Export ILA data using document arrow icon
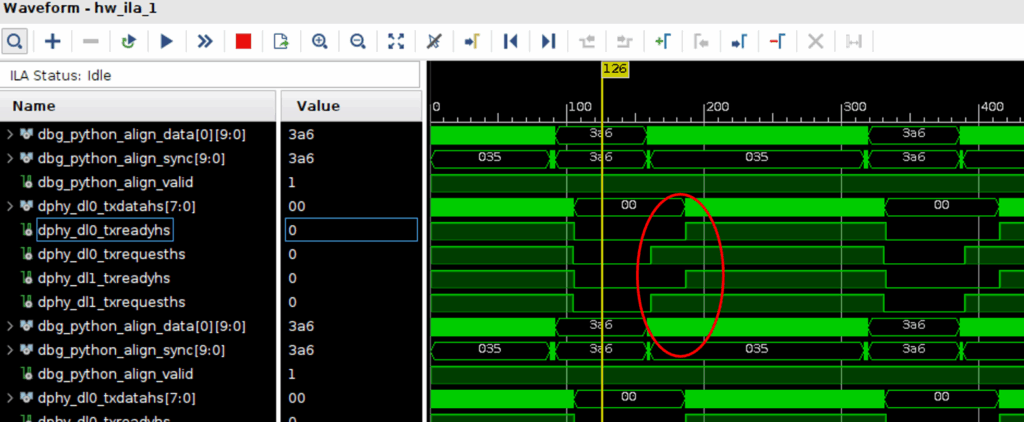Viewport: 1024px width, 422px height. (x=281, y=42)
